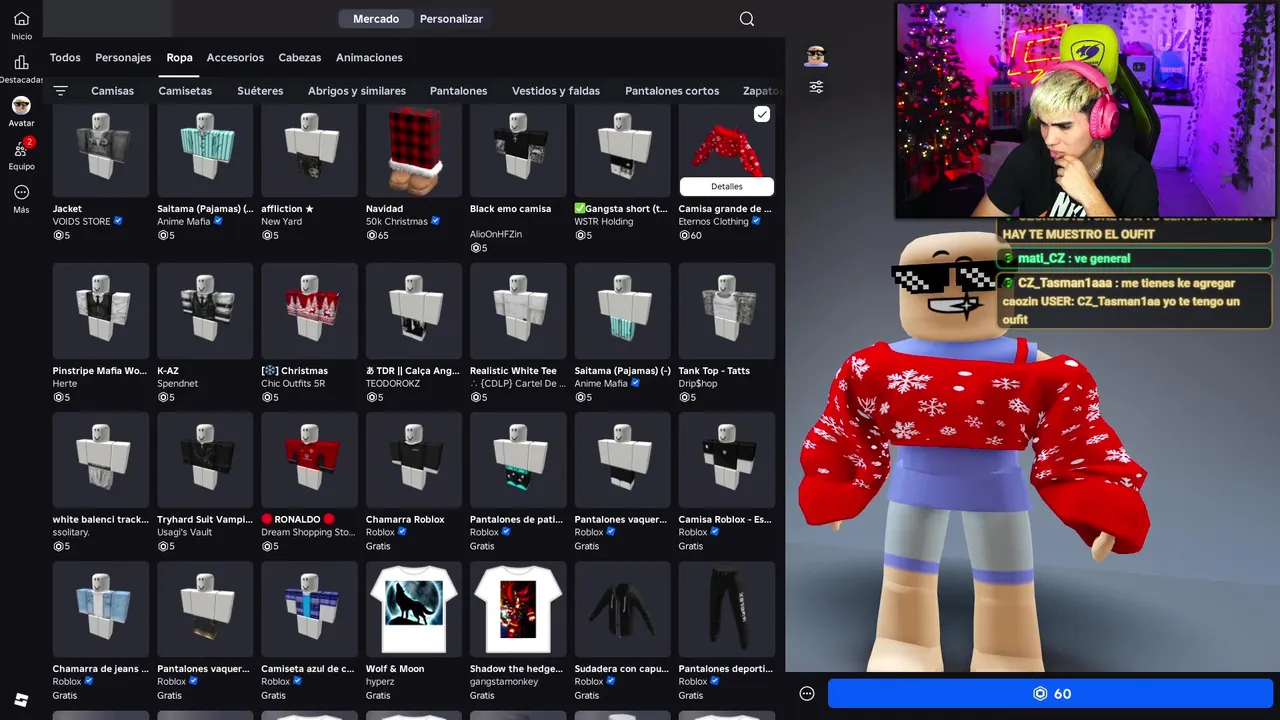Viewport: 1280px width, 720px height.
Task: Select Black emo camisa thumbnail
Action: click(x=518, y=150)
